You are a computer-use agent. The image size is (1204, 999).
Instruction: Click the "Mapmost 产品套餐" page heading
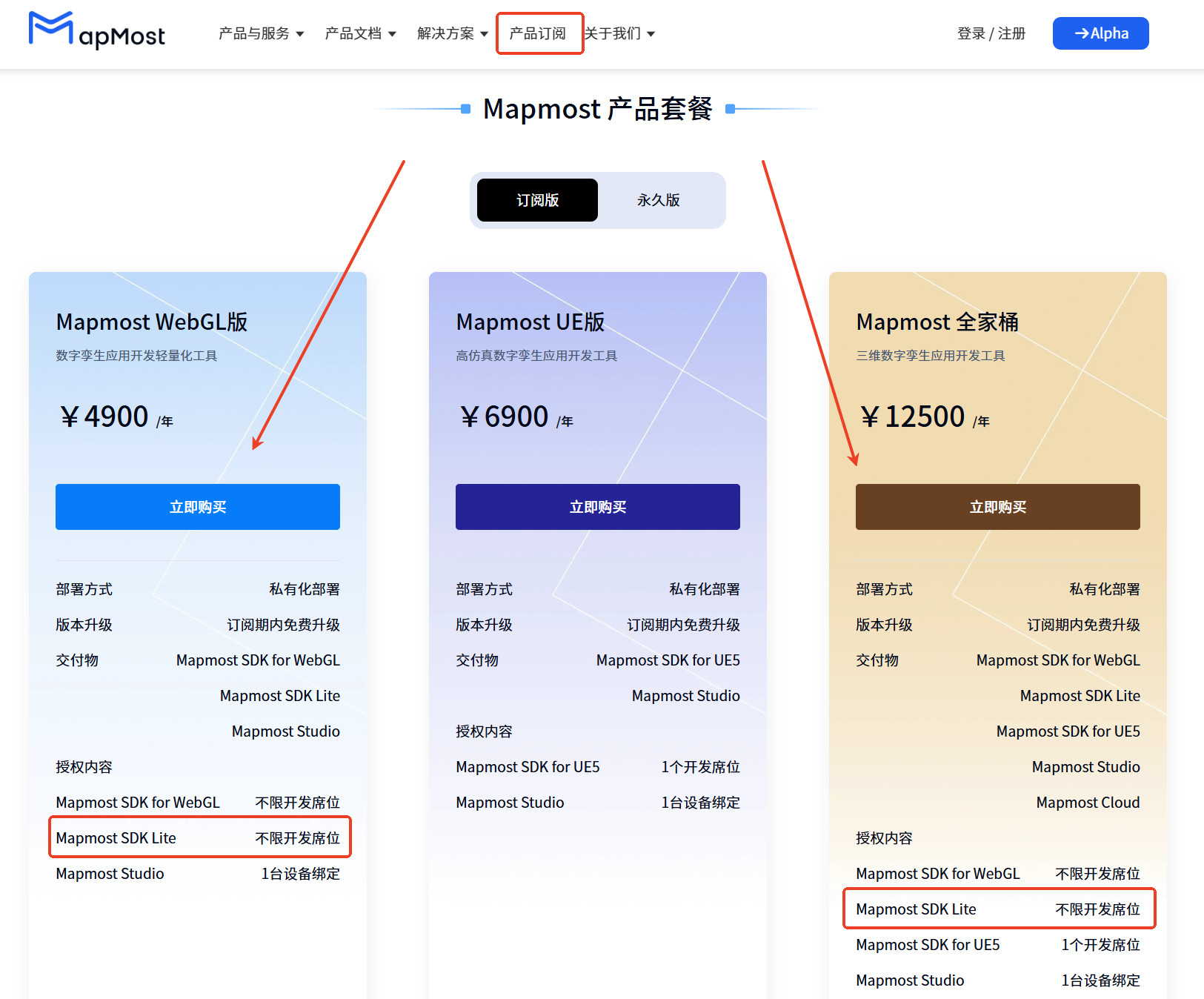tap(598, 109)
